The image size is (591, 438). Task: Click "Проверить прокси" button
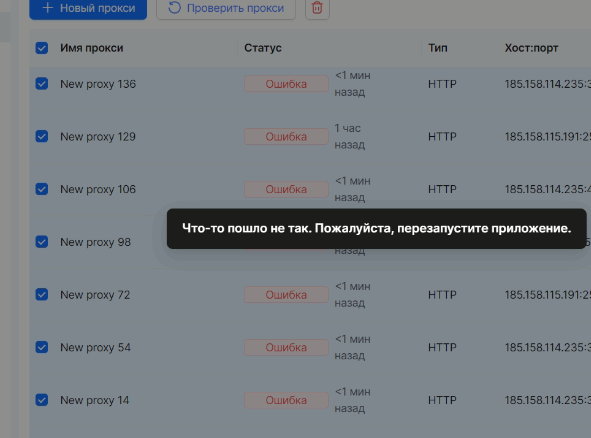(226, 8)
